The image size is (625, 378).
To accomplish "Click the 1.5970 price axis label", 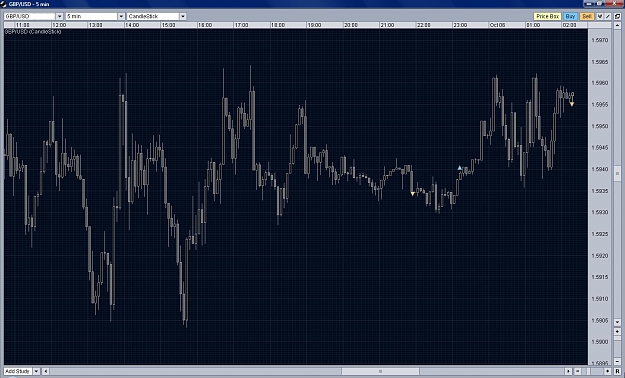I will click(600, 40).
